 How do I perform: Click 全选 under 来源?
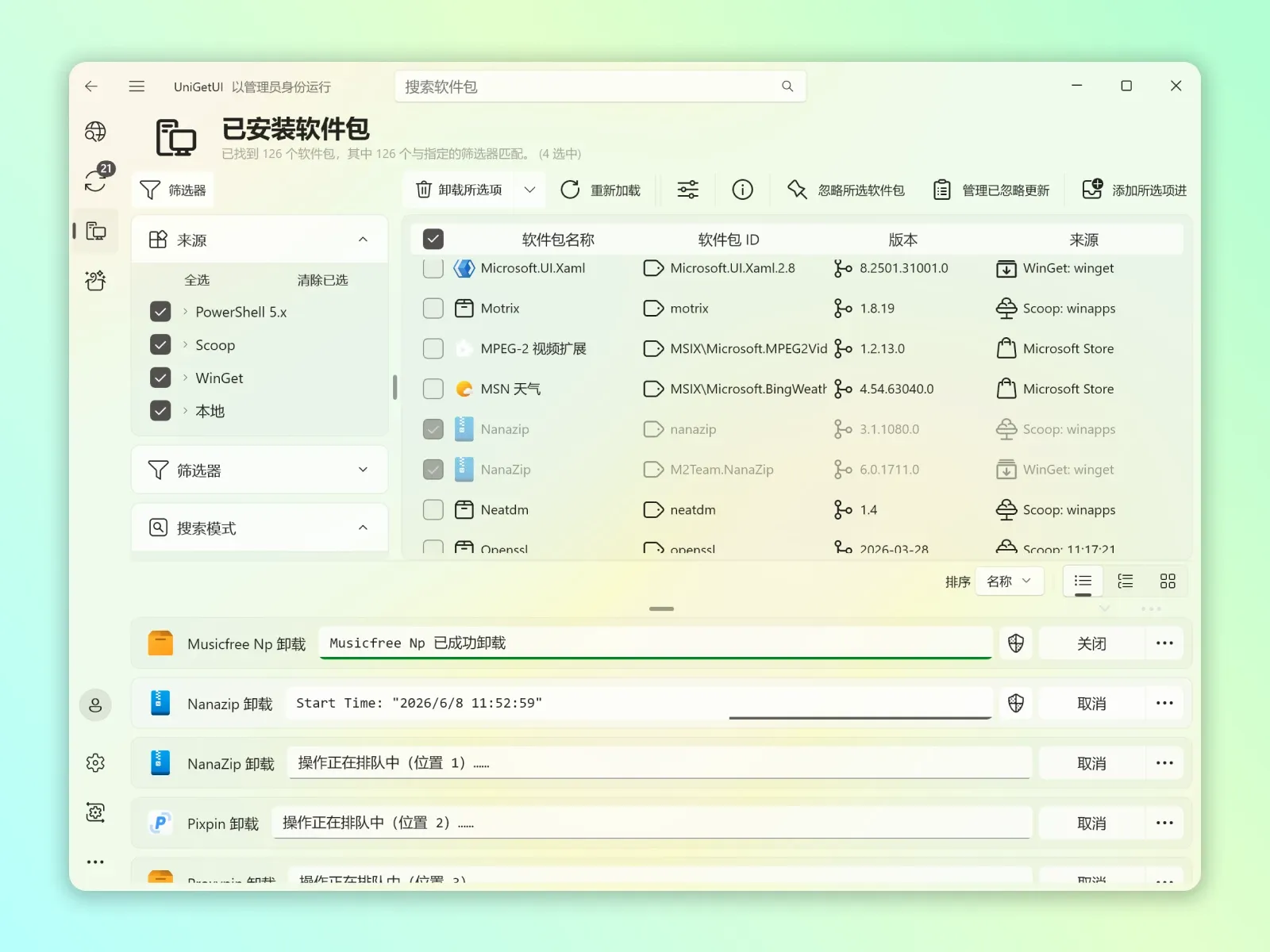tap(197, 280)
